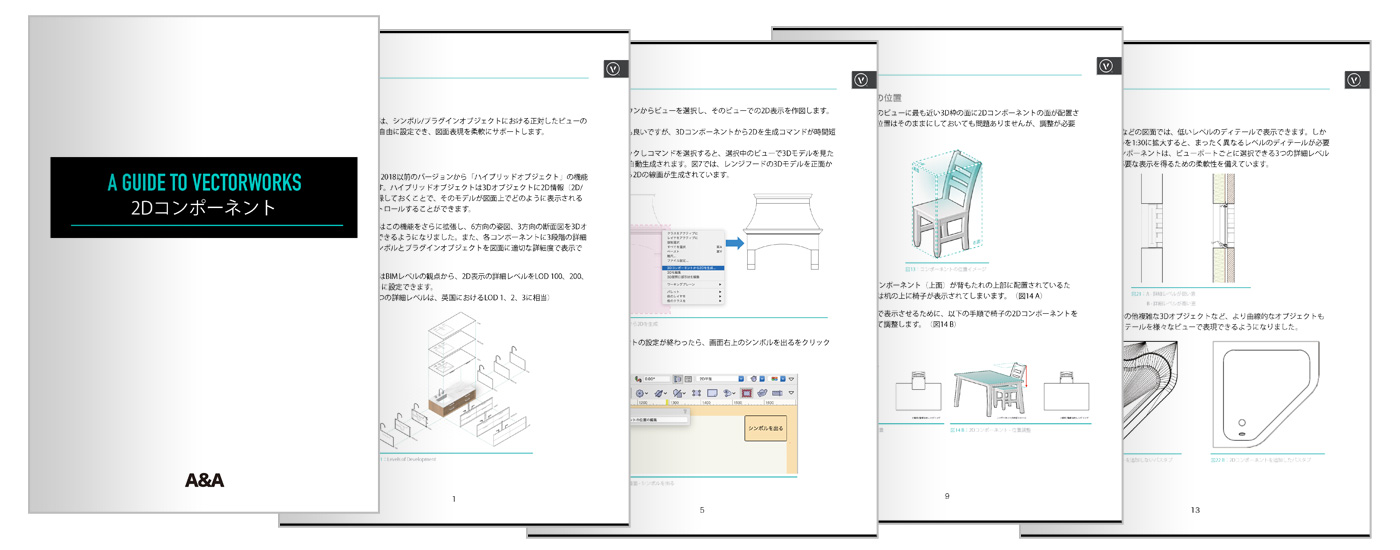
Task: Open the '2D/平面' view dropdown on page 5
Action: [x=719, y=379]
